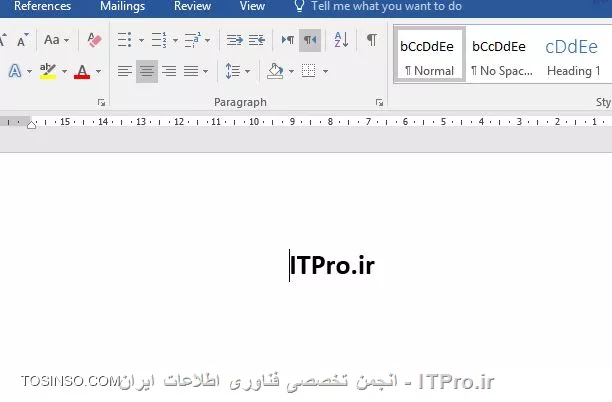Open the Font dialog launcher

(101, 103)
